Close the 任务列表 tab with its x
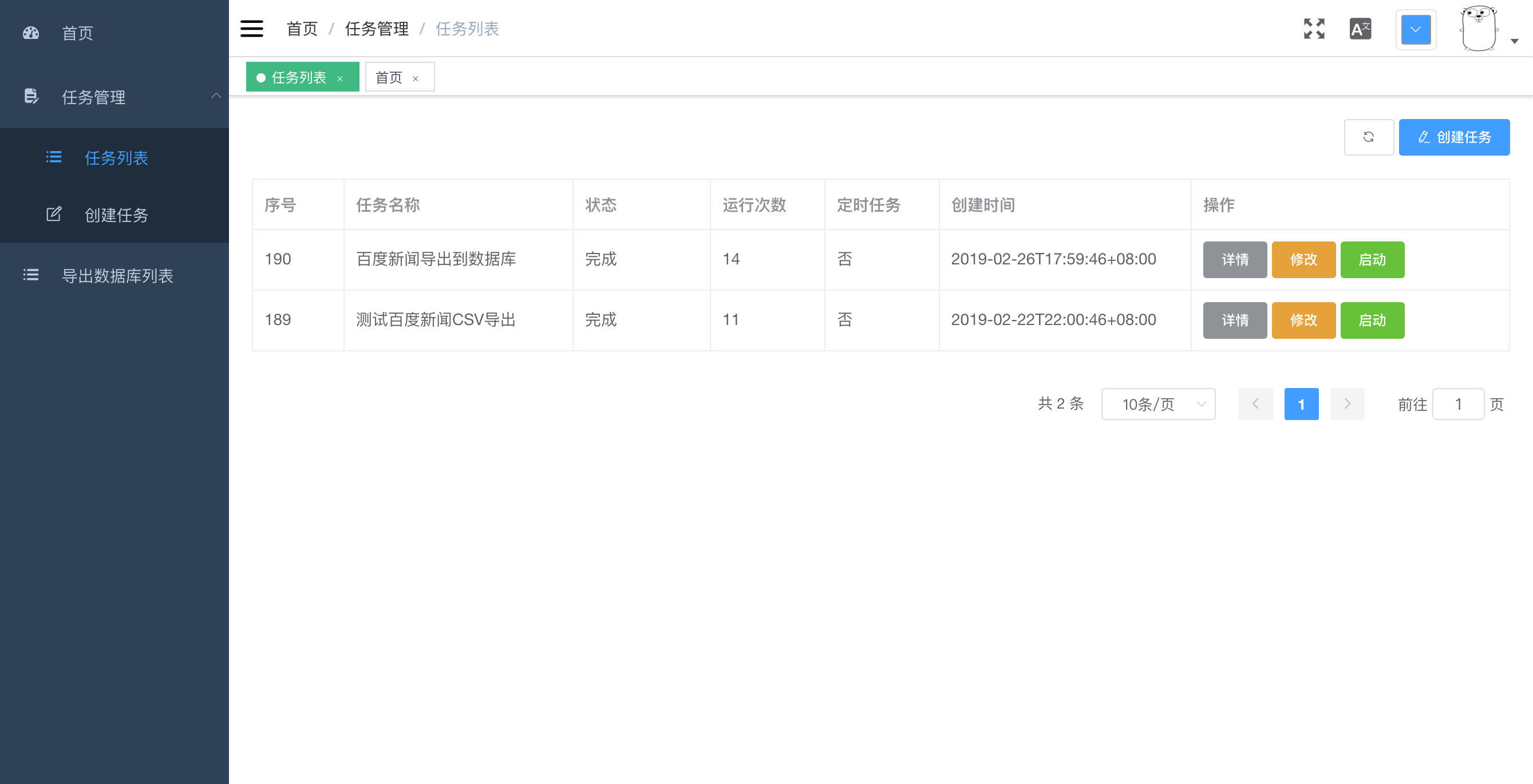The image size is (1533, 784). (340, 78)
